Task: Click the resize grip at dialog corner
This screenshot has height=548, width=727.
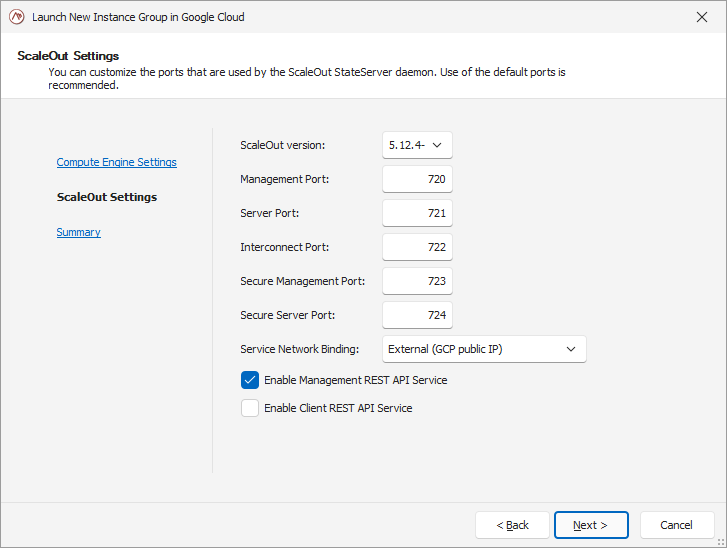Action: click(721, 542)
